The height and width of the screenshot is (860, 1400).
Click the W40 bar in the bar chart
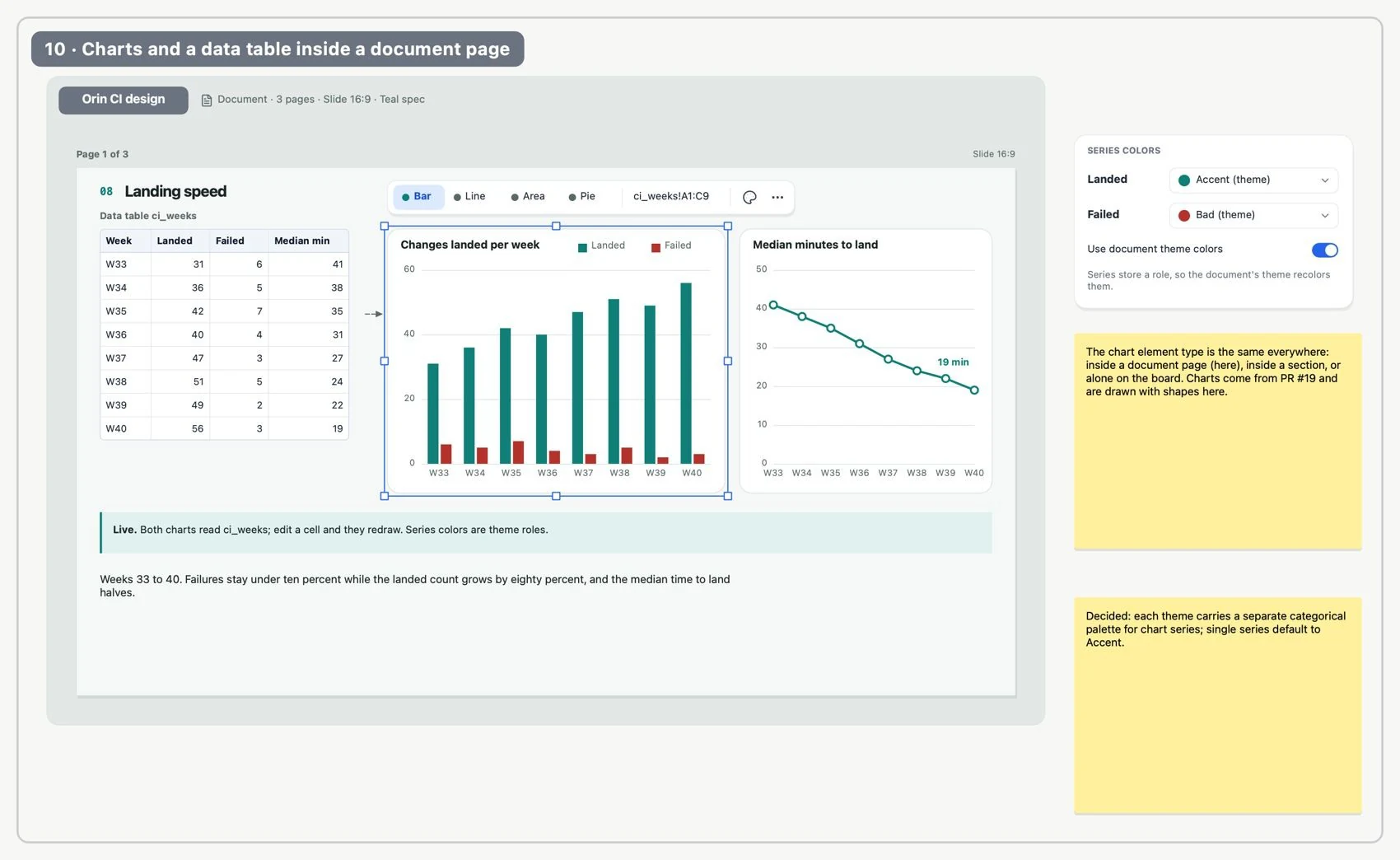(686, 373)
